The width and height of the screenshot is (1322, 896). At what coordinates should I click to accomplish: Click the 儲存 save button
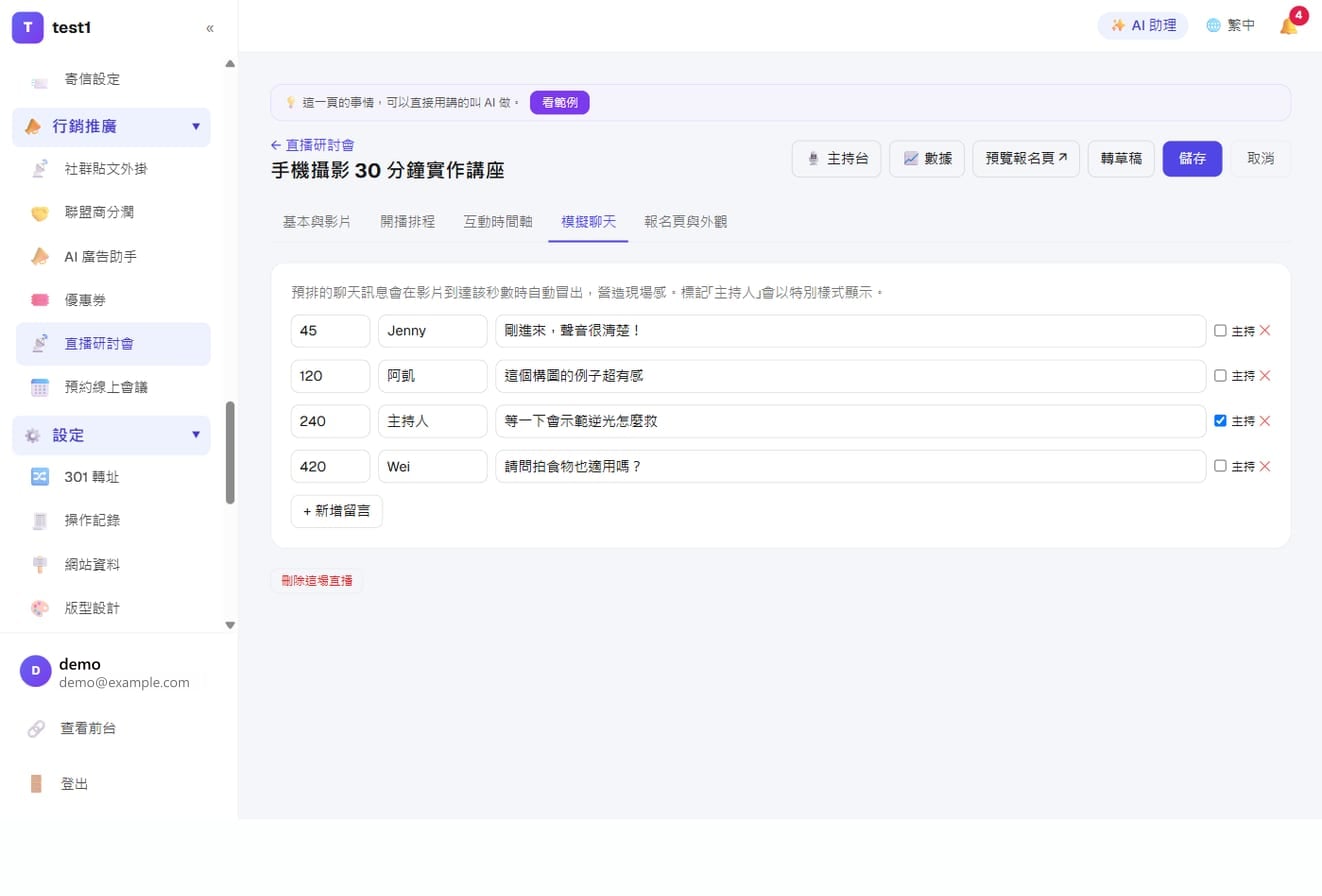point(1192,159)
